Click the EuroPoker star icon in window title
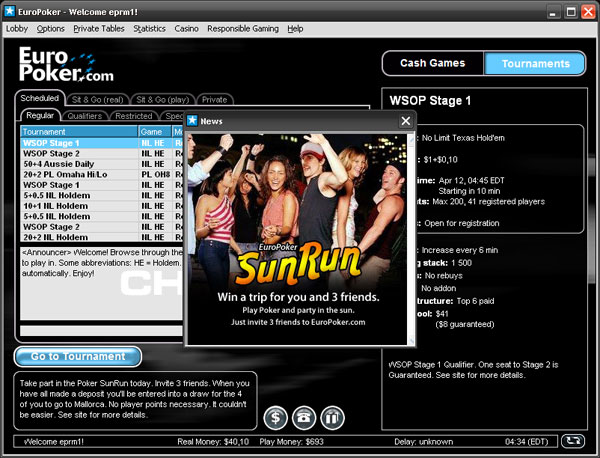Viewport: 600px width, 458px height. [x=10, y=11]
